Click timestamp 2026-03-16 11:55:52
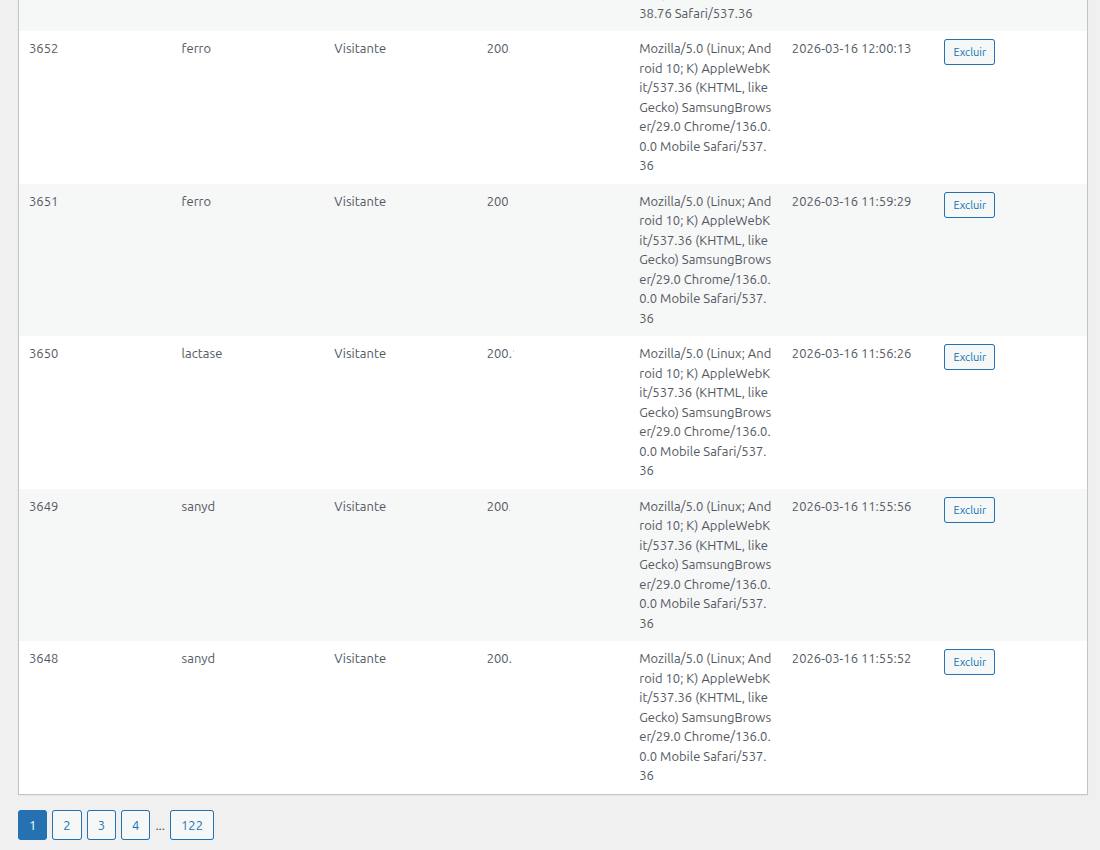The image size is (1100, 850). (x=850, y=659)
